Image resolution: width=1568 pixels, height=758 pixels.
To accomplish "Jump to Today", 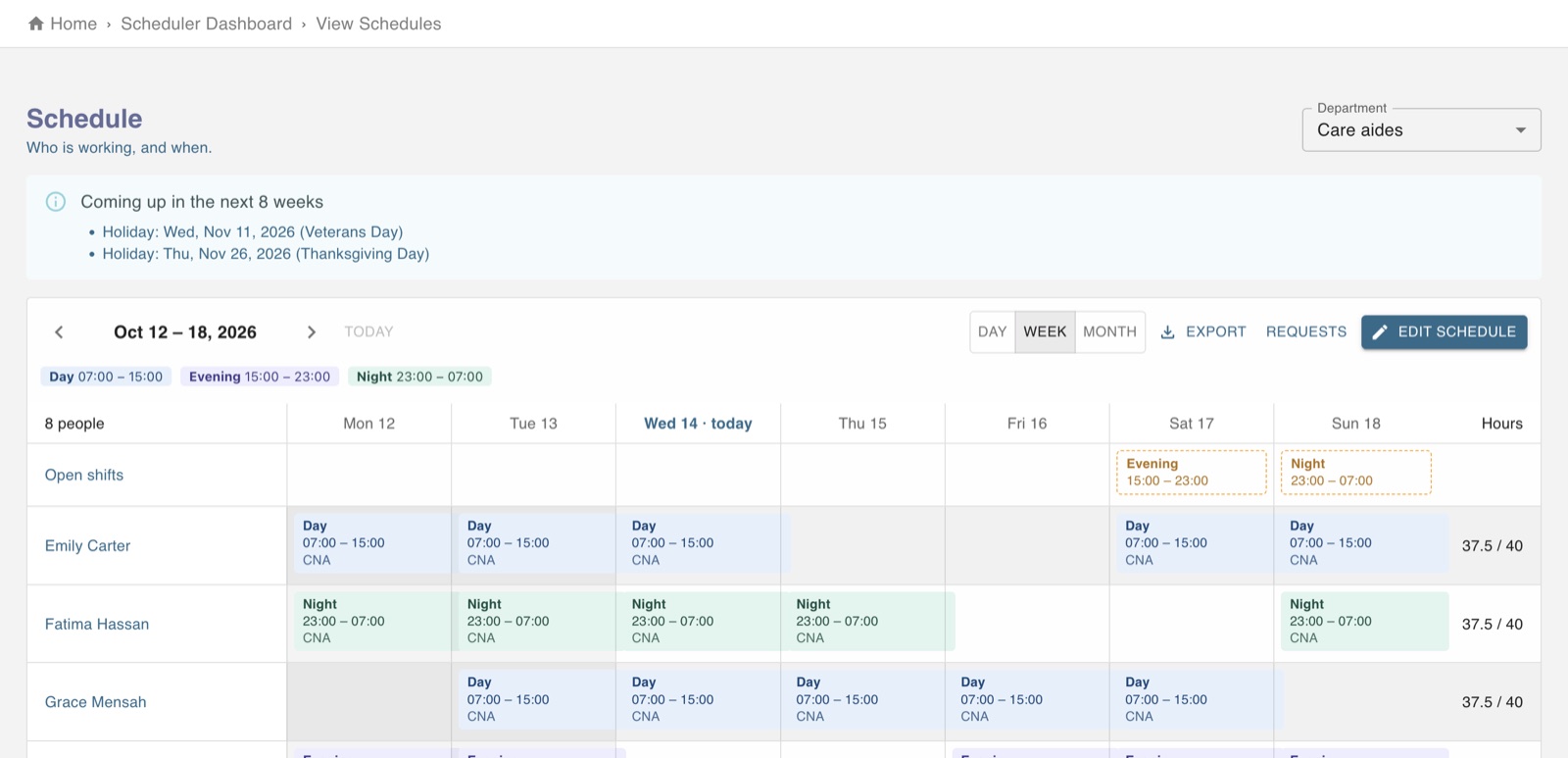I will point(368,332).
